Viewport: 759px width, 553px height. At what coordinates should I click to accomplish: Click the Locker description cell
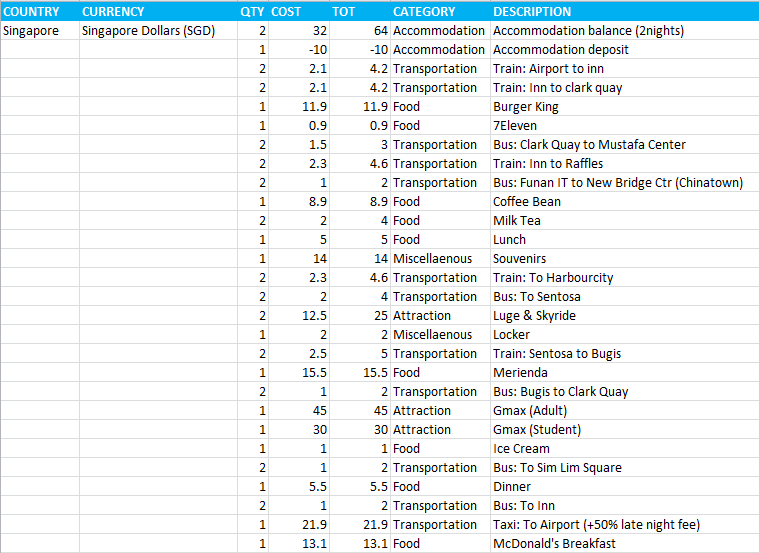[x=624, y=334]
